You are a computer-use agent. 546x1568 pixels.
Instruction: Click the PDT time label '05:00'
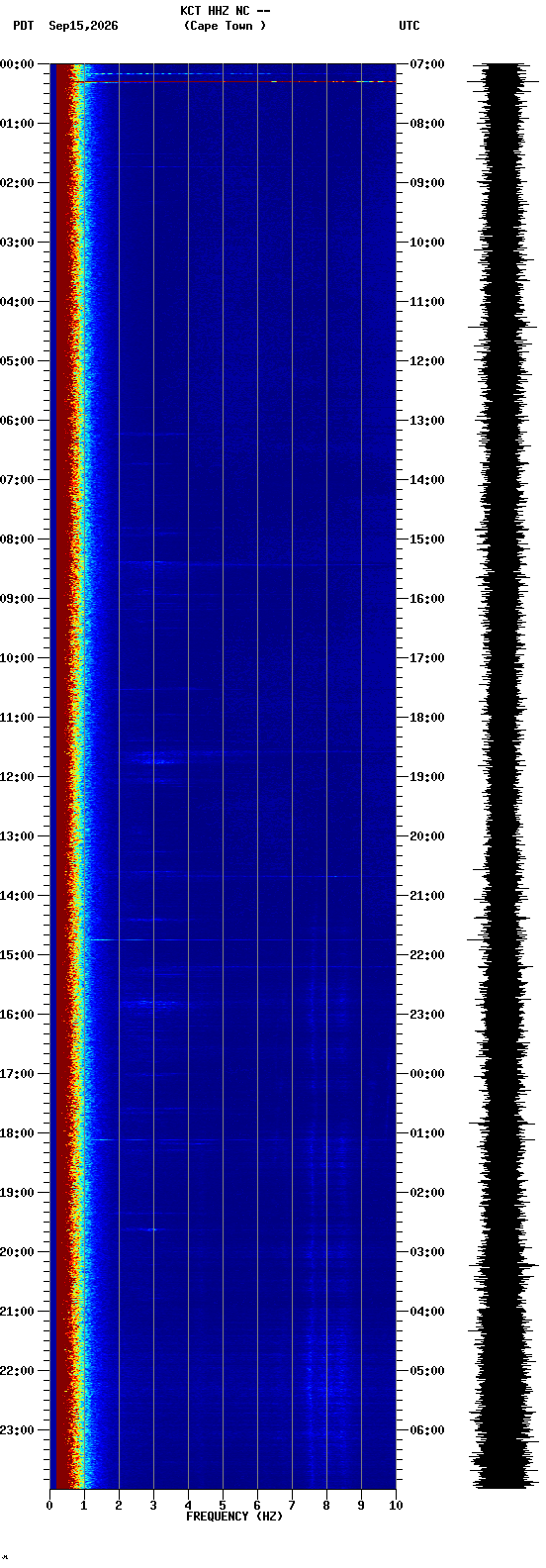[x=16, y=361]
